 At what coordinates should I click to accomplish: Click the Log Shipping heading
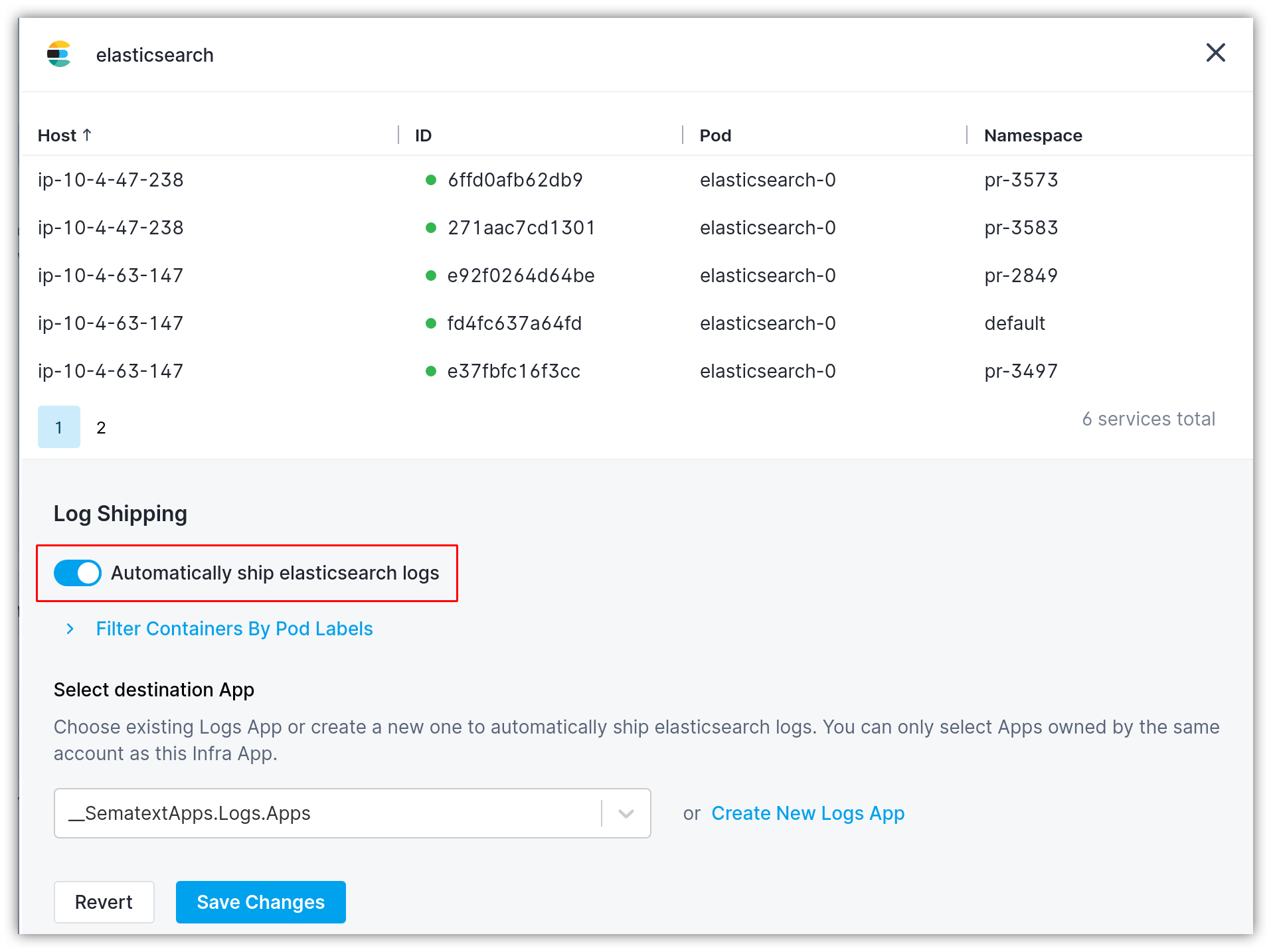pyautogui.click(x=120, y=514)
